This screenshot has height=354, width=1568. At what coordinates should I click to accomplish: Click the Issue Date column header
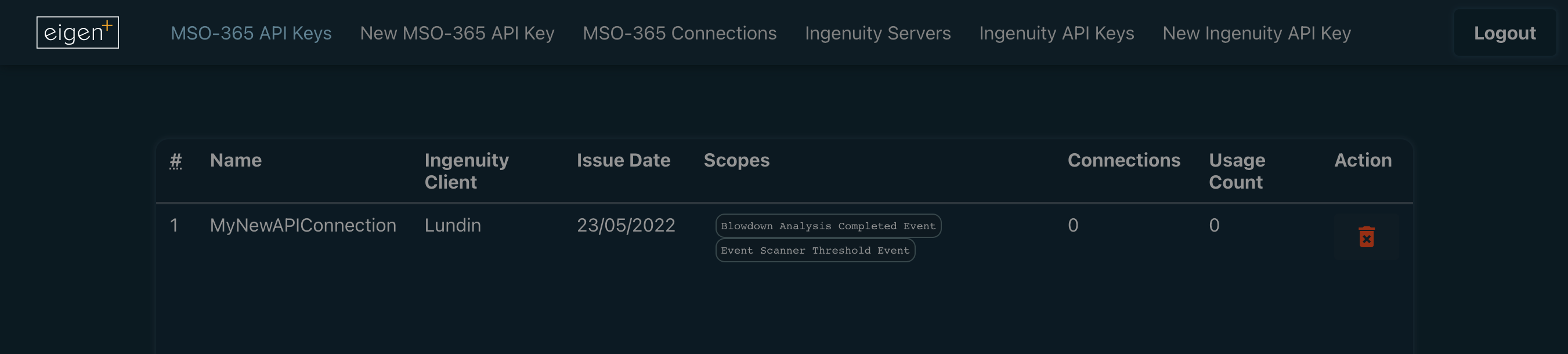[x=623, y=160]
